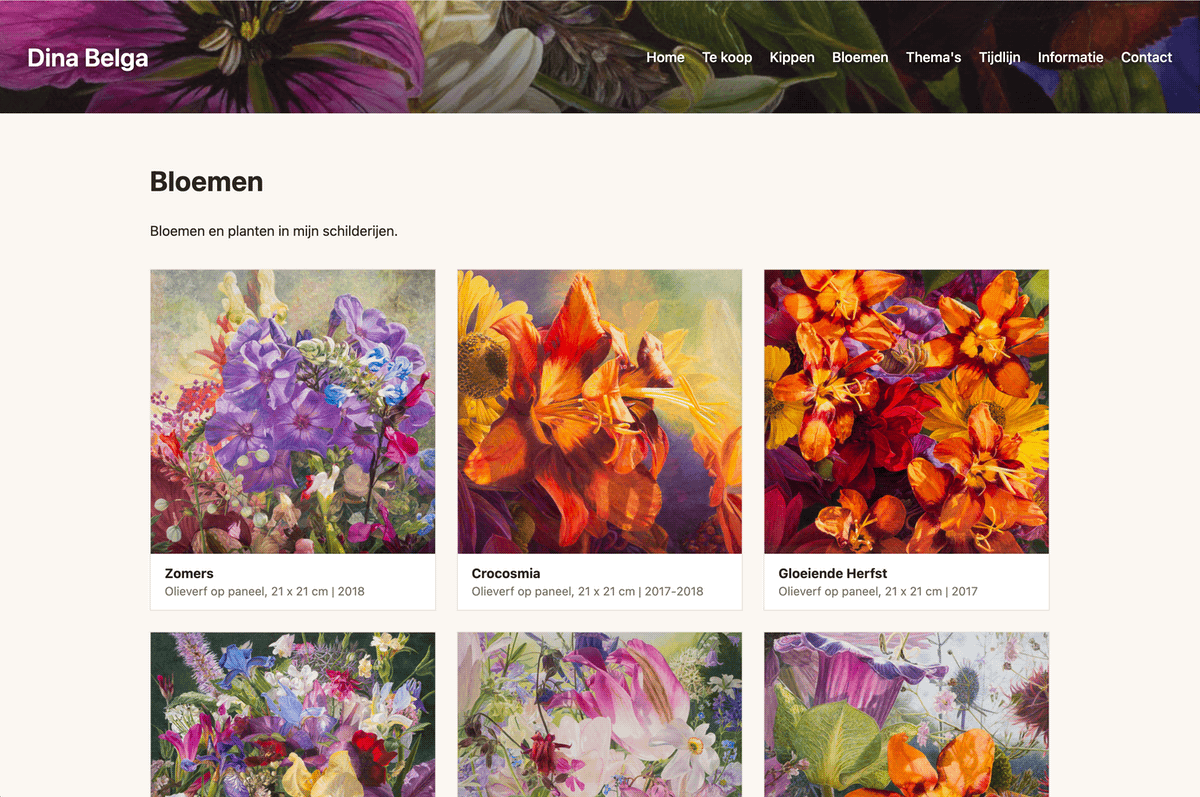1200x797 pixels.
Task: Go to the Tijdlijn page
Action: (999, 57)
